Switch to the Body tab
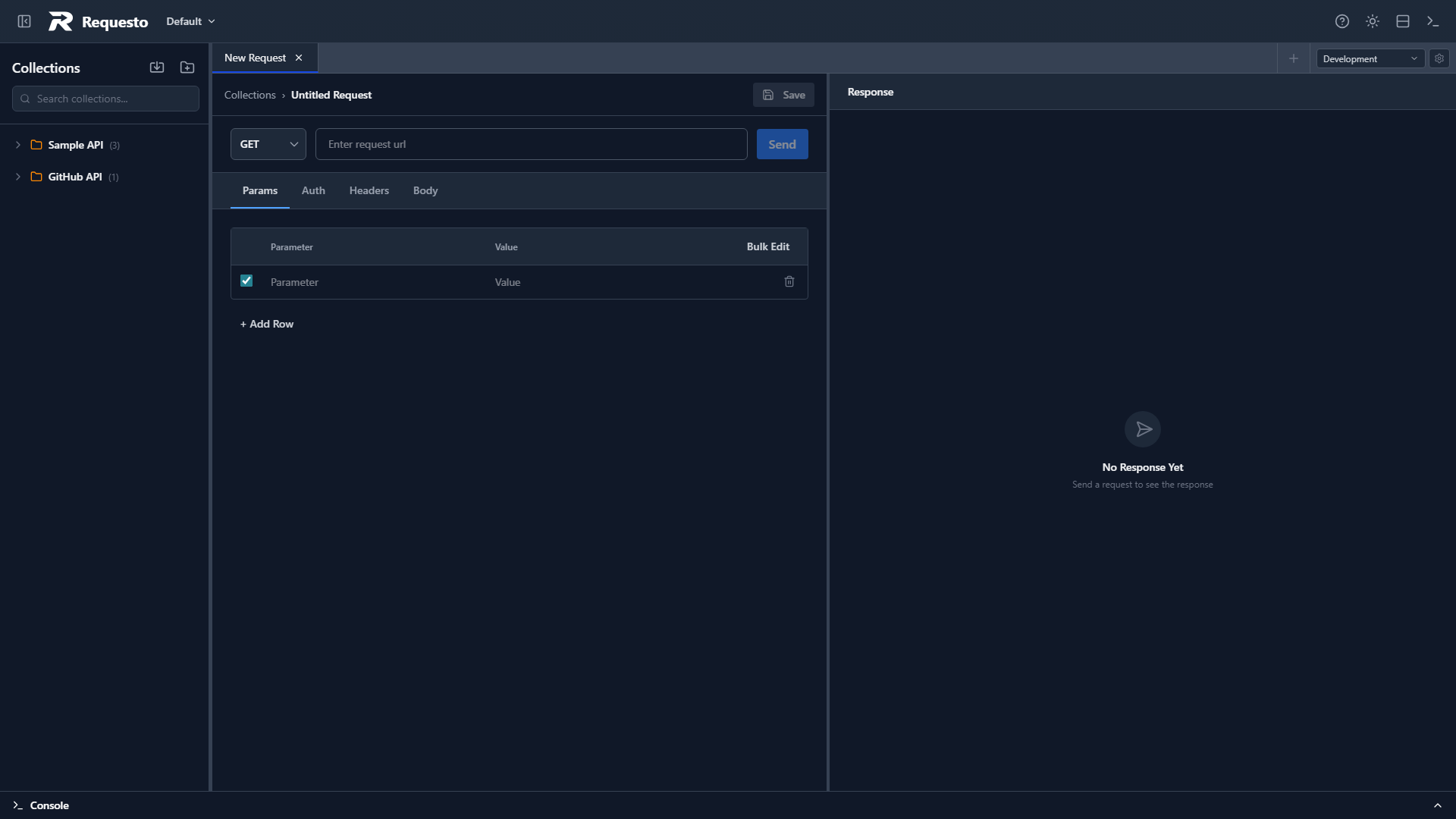 (425, 190)
